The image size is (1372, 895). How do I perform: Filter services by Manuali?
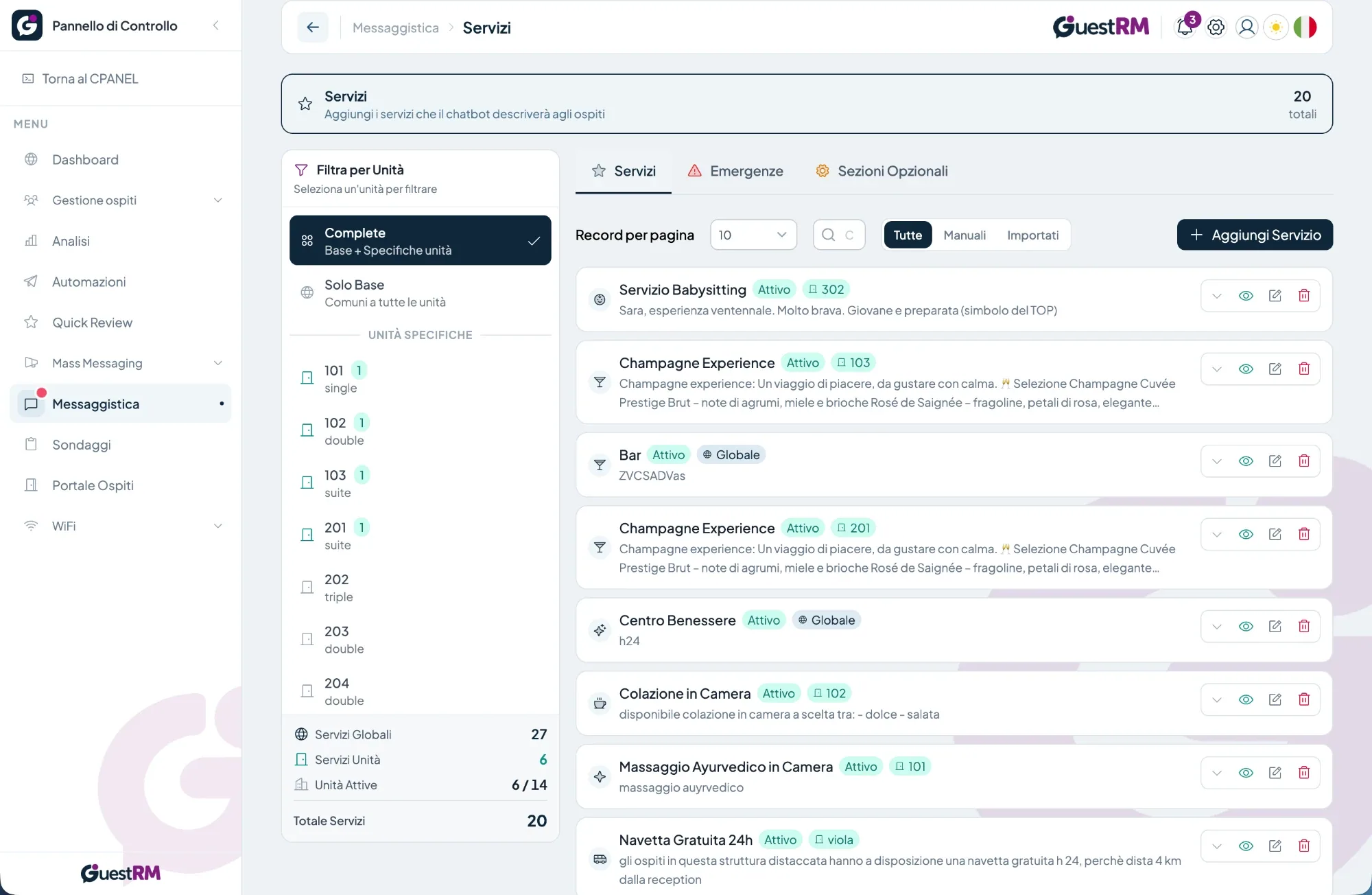click(965, 235)
